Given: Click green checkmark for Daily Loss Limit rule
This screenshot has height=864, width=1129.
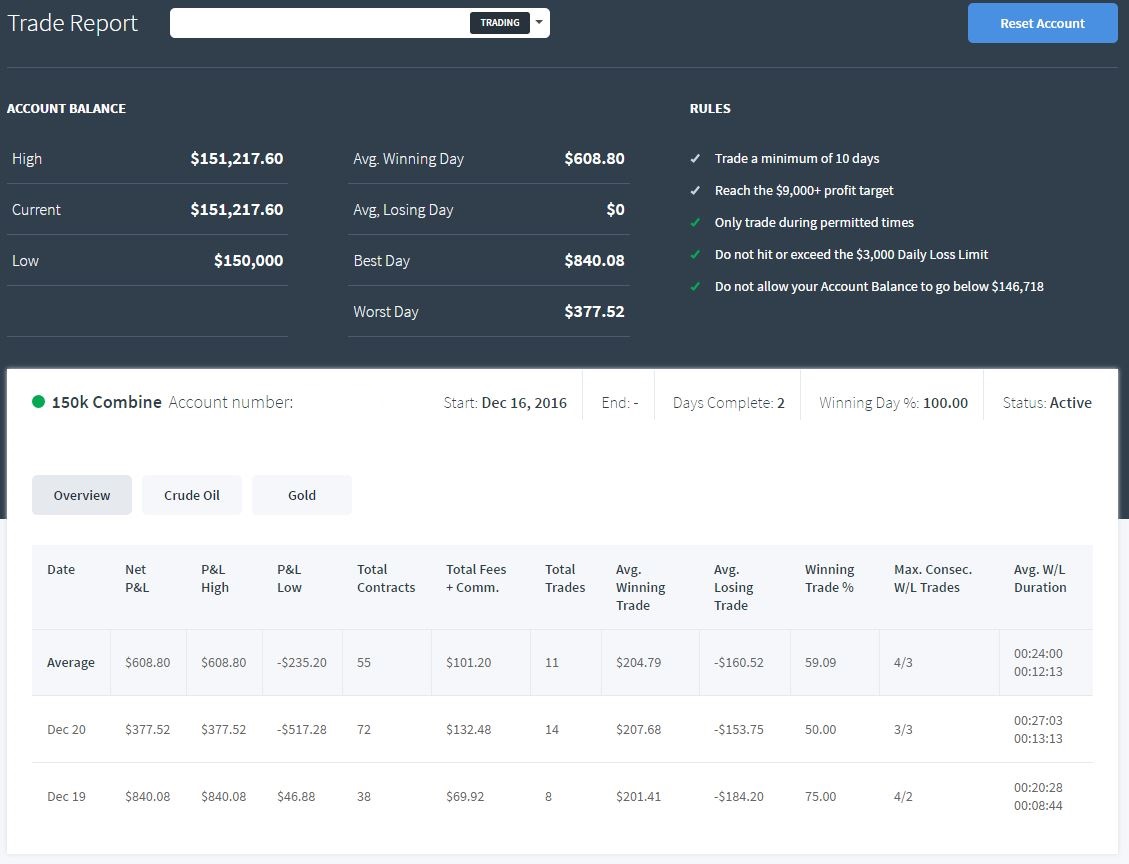Looking at the screenshot, I should (695, 254).
